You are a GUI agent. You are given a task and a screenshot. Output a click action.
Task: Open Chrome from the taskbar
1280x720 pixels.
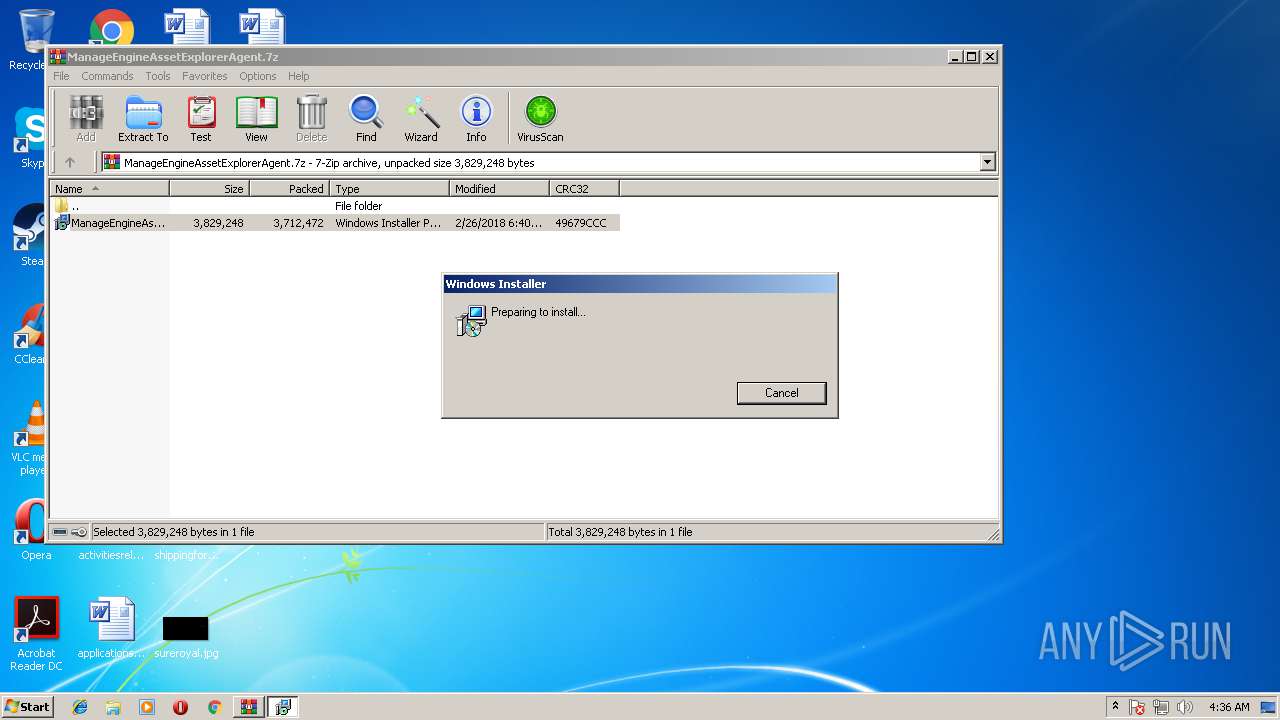214,707
